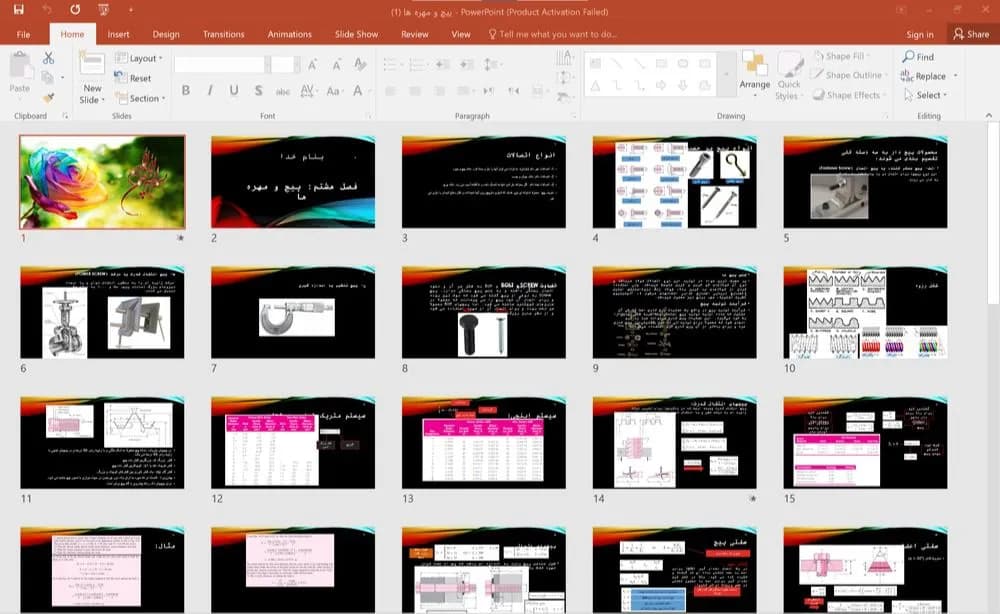
Task: Toggle Text Shadow formatting
Action: 258,91
